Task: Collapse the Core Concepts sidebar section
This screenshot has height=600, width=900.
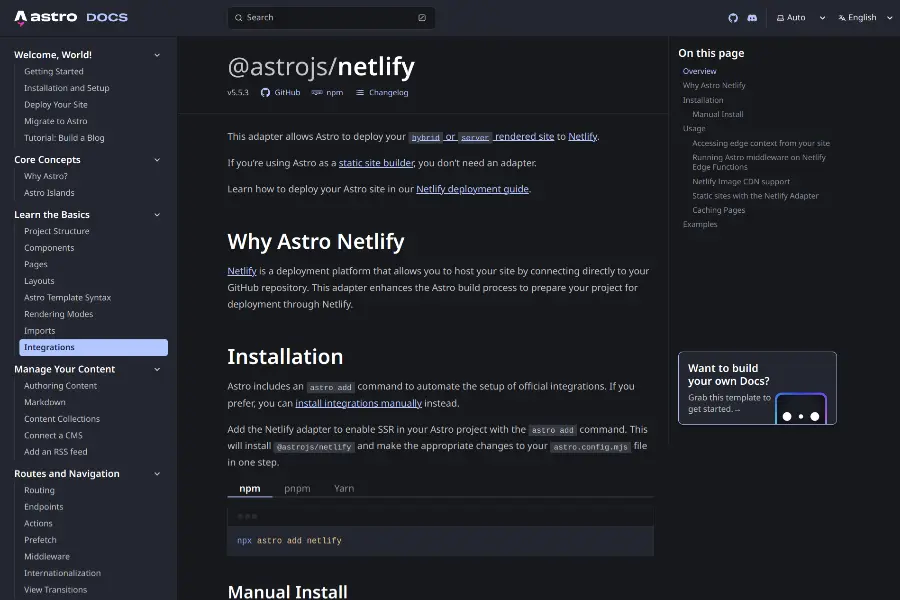Action: pos(157,160)
